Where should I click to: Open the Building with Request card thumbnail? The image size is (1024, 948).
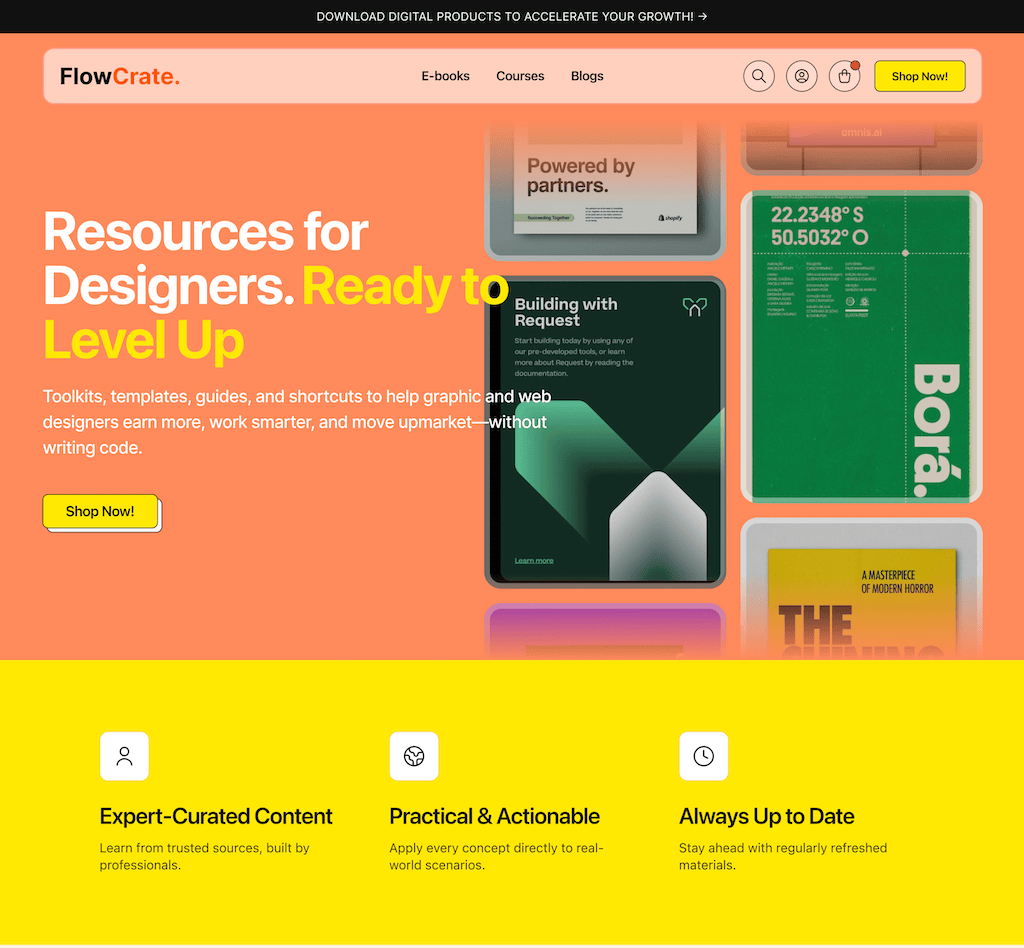point(605,432)
